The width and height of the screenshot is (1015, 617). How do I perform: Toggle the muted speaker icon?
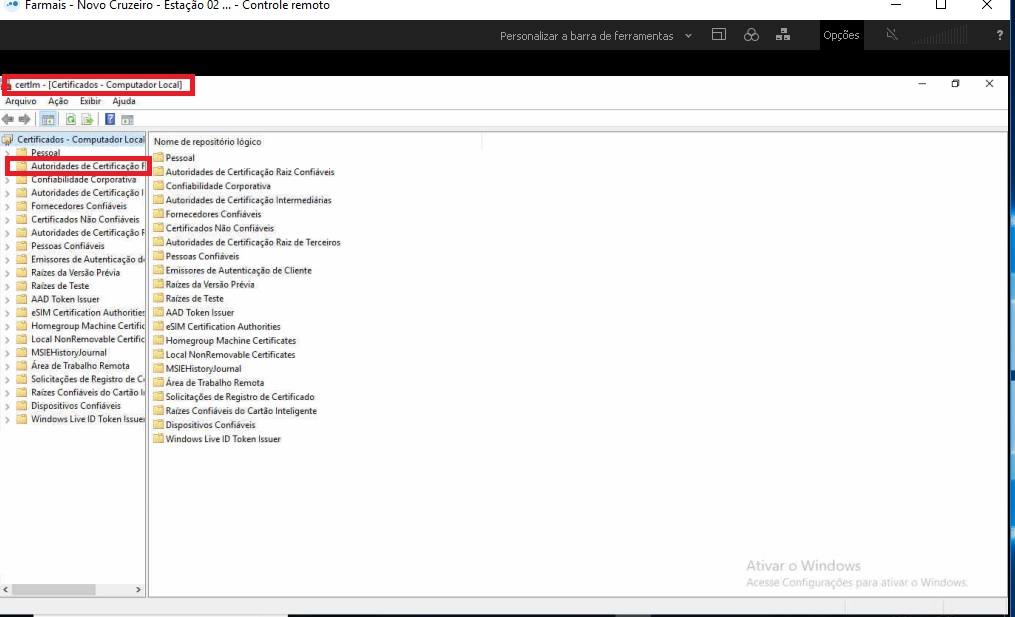(892, 35)
